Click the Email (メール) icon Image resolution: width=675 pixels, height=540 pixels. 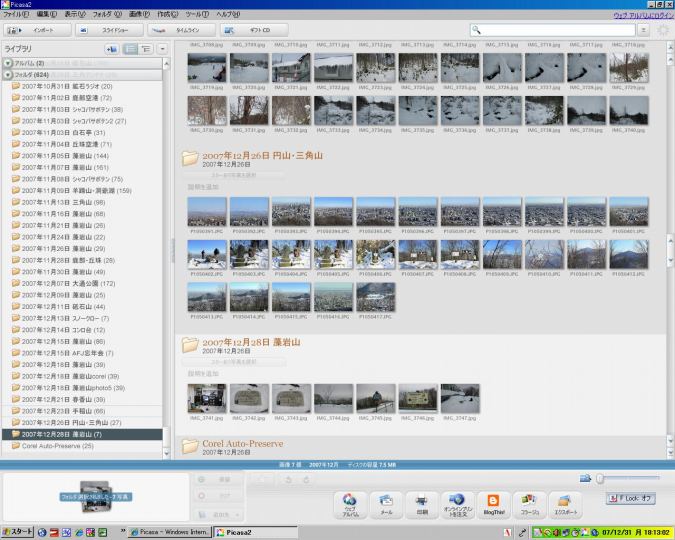pos(385,502)
